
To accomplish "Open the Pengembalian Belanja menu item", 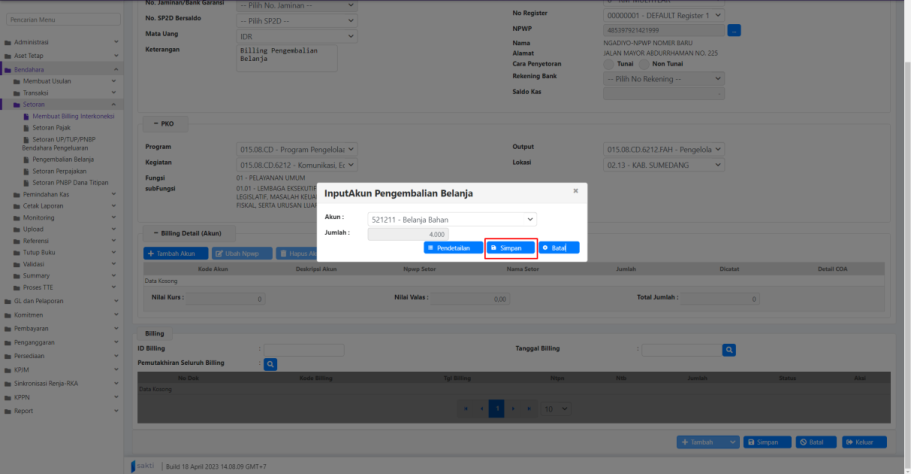I will pyautogui.click(x=63, y=159).
